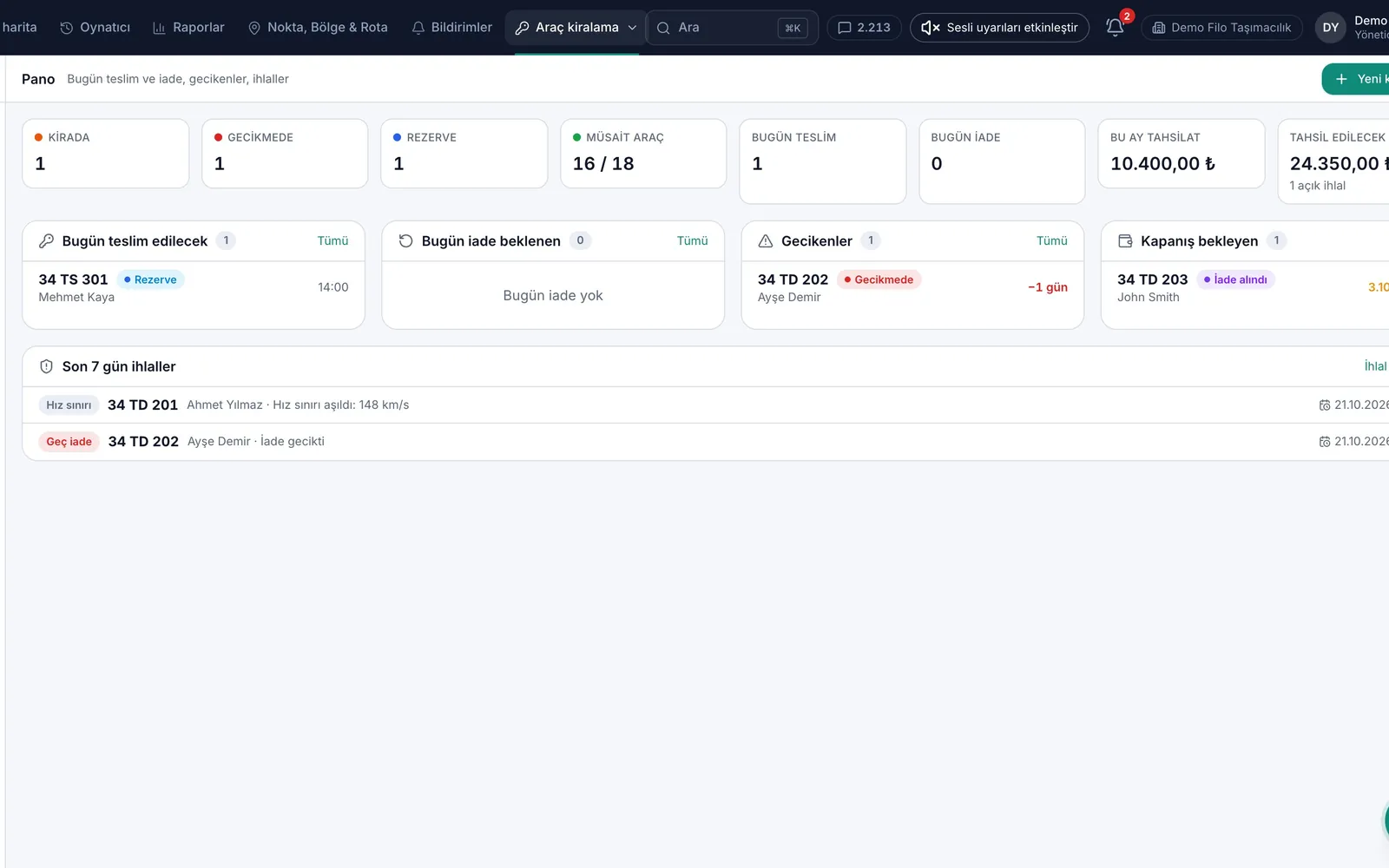Click the search magnifier icon
The image size is (1389, 868).
pos(663,28)
